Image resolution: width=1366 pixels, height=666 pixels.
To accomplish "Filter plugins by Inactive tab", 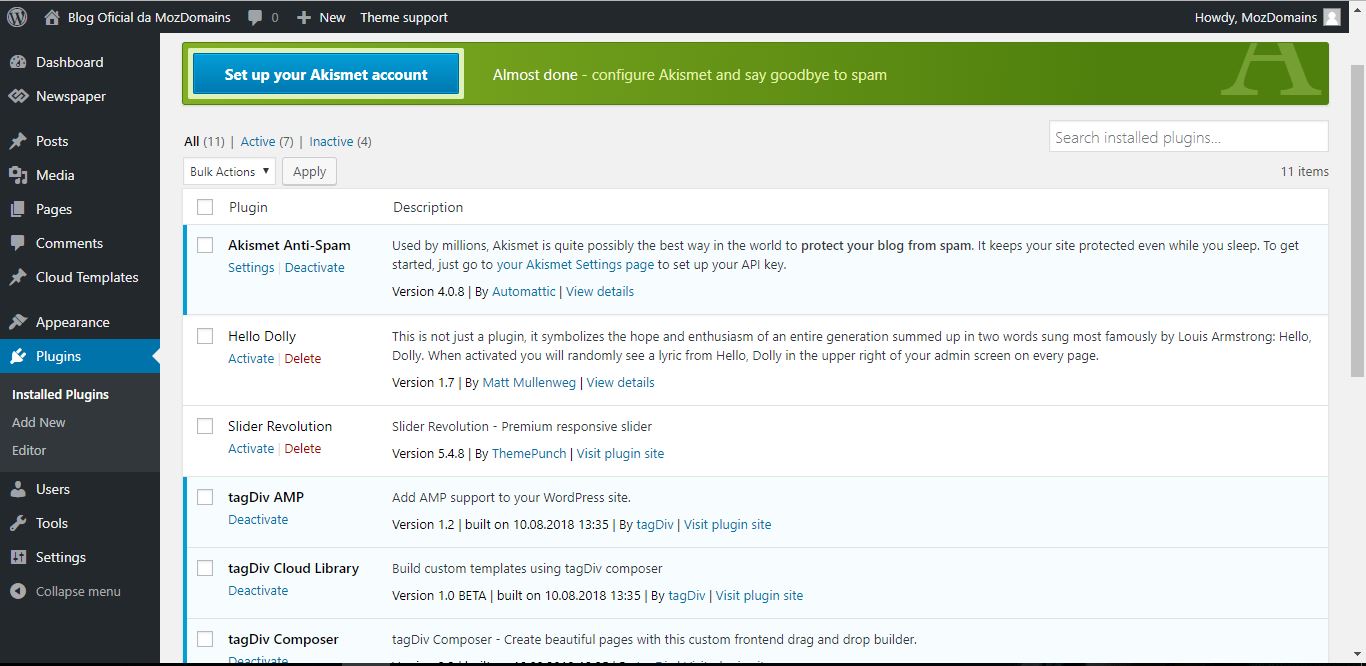I will pyautogui.click(x=331, y=141).
